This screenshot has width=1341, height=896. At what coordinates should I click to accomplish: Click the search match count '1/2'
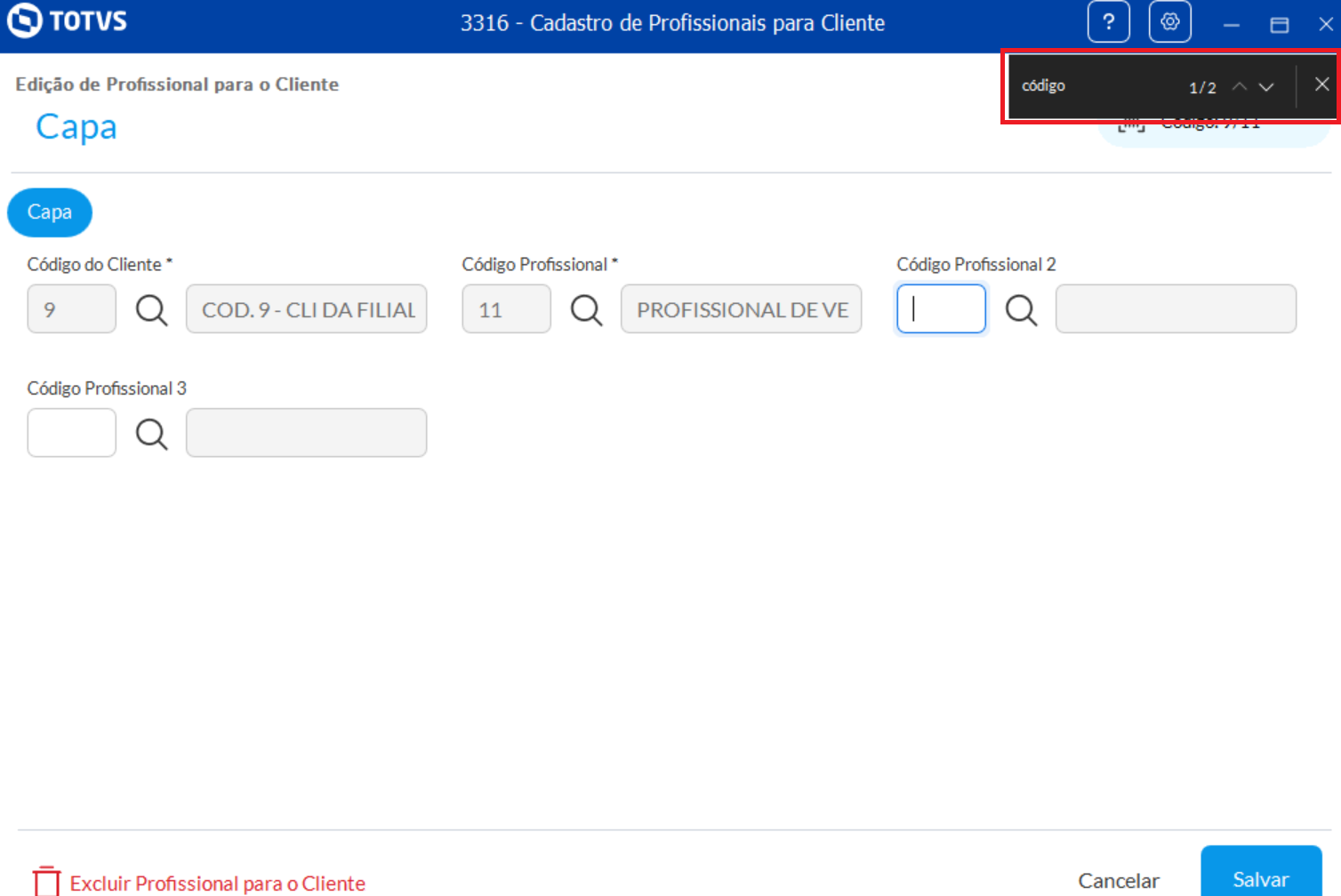[x=1202, y=87]
